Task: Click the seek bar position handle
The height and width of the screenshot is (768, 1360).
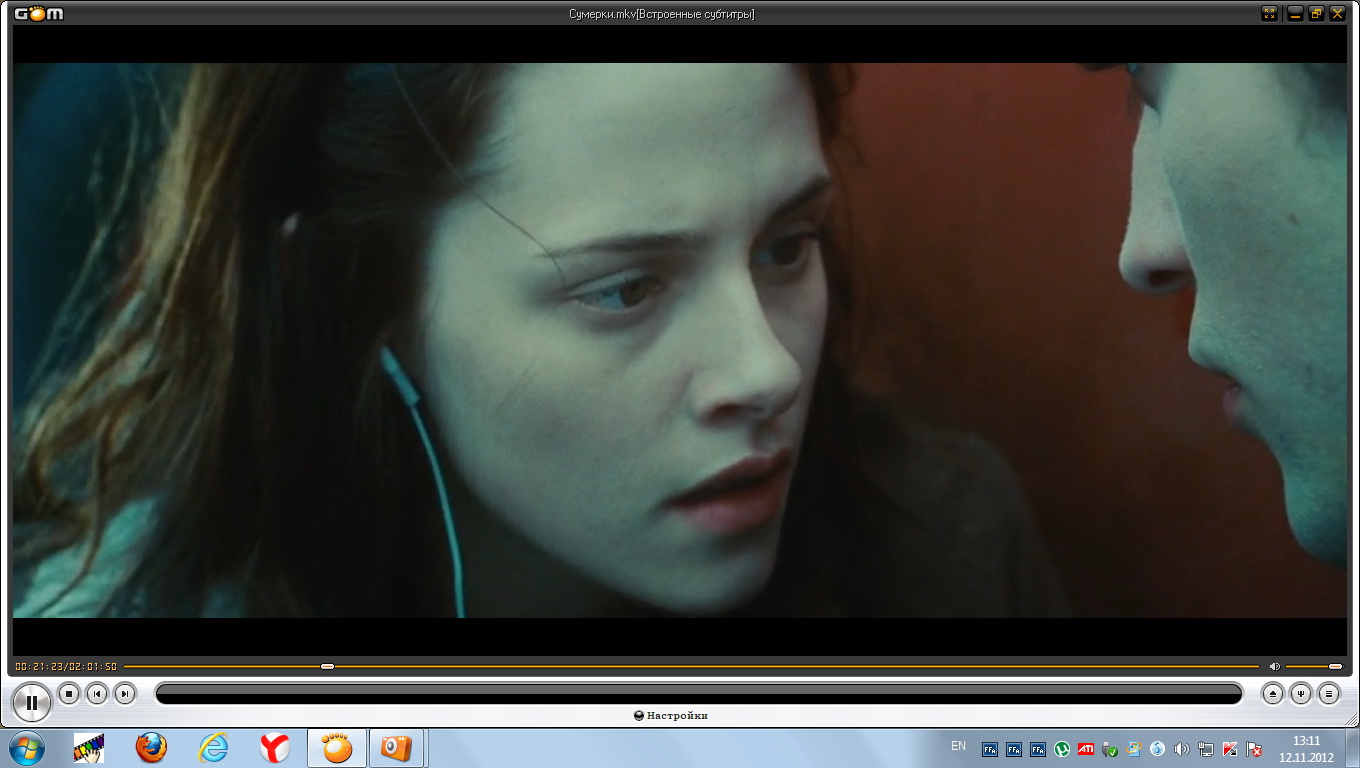Action: pos(327,666)
